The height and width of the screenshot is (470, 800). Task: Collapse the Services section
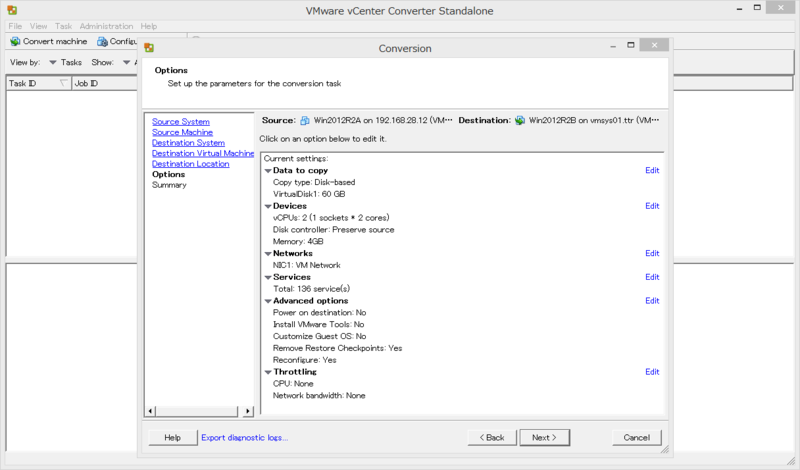268,278
